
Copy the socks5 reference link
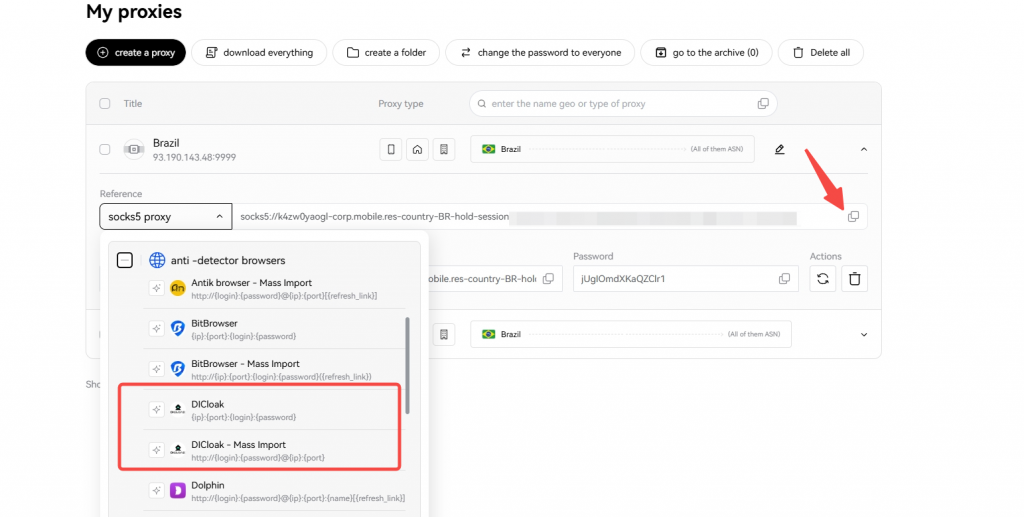point(853,216)
